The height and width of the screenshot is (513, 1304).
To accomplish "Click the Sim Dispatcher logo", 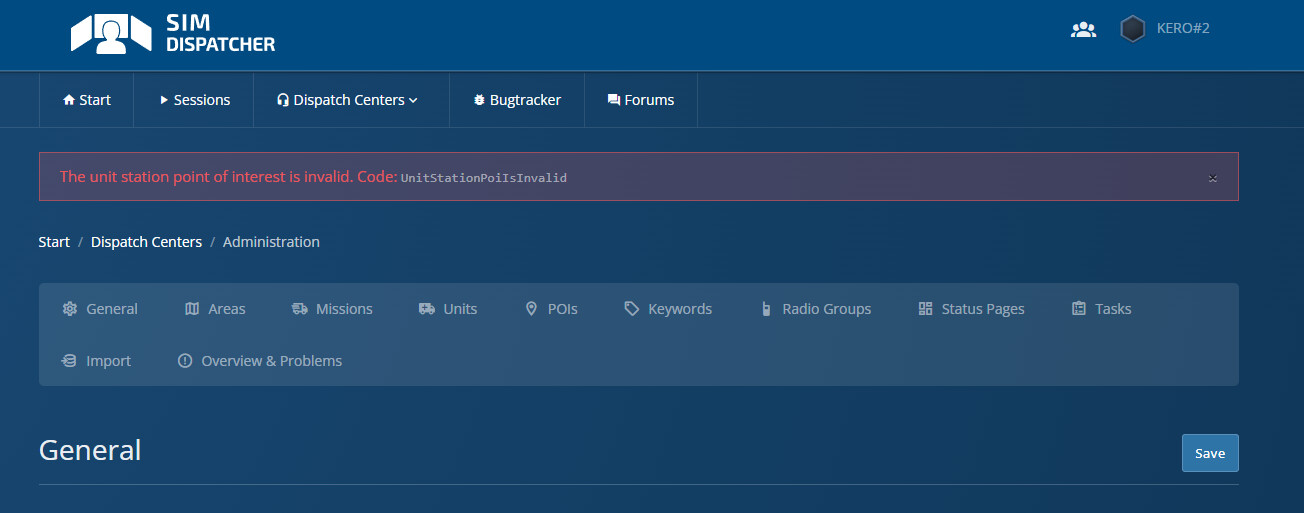I will click(172, 34).
